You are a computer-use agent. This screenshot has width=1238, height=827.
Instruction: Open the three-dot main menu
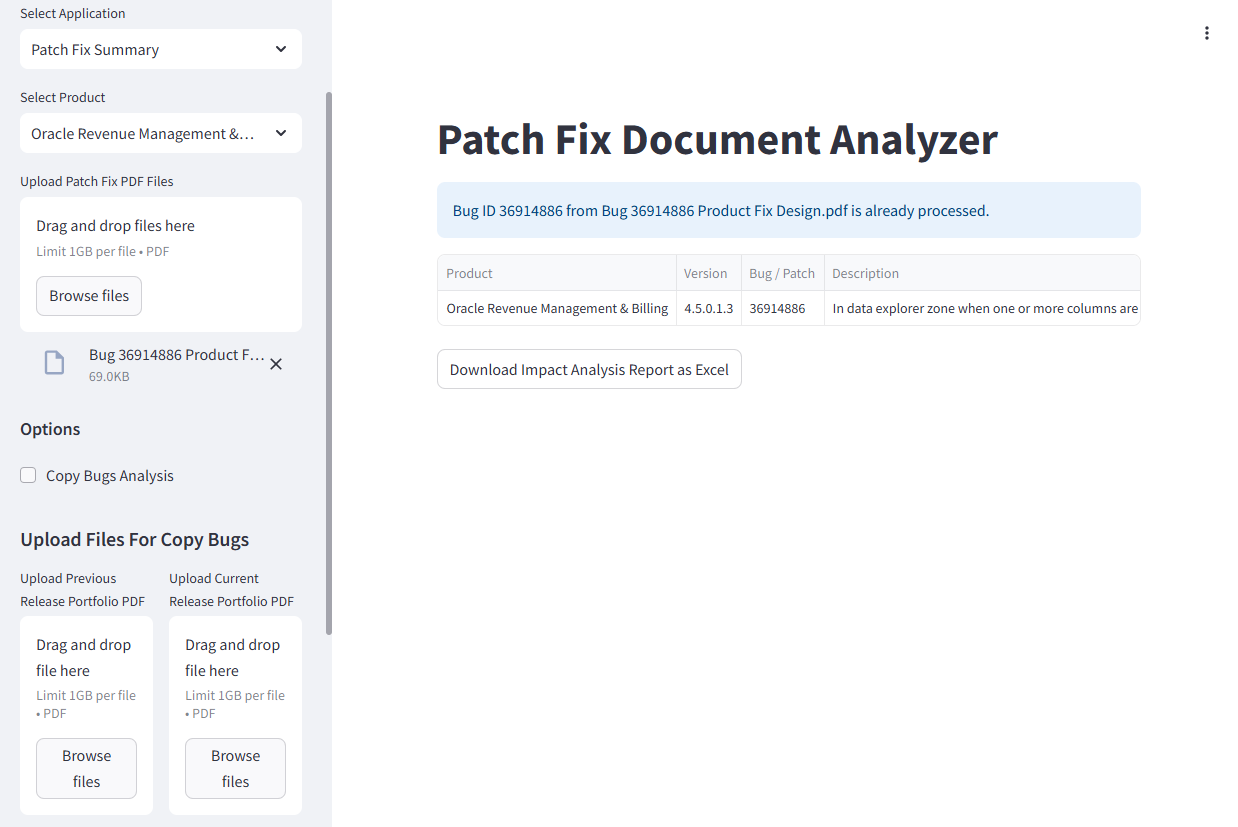pyautogui.click(x=1206, y=33)
